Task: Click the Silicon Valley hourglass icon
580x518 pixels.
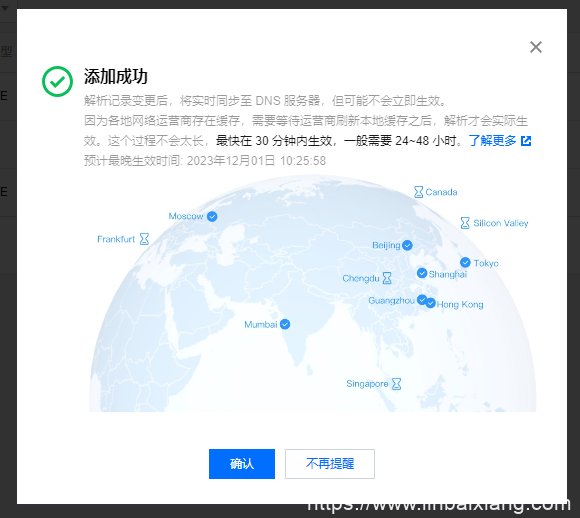Action: tap(465, 223)
